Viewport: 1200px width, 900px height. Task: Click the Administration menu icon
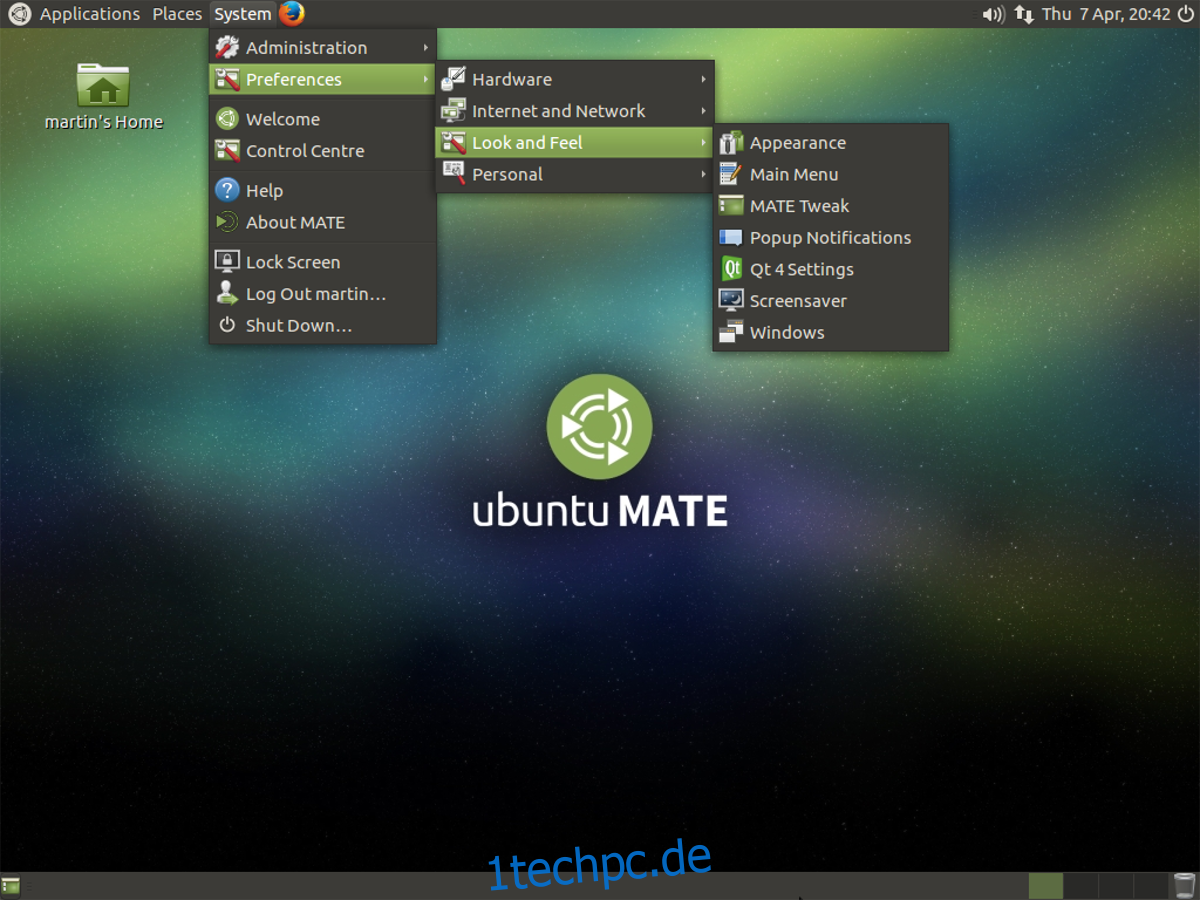tap(228, 47)
